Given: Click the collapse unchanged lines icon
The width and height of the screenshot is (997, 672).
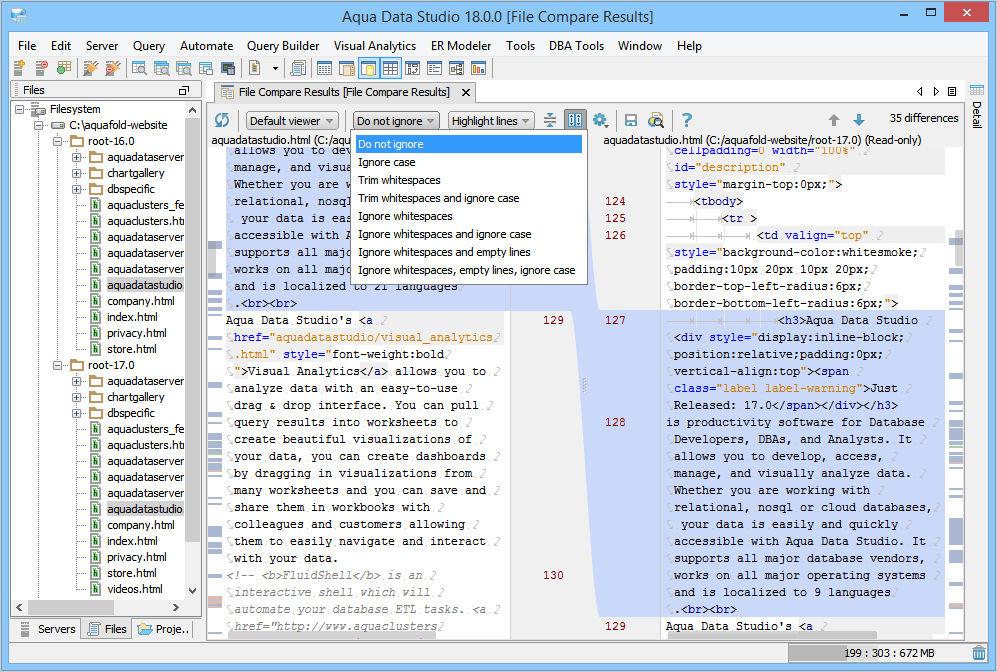Looking at the screenshot, I should [550, 120].
